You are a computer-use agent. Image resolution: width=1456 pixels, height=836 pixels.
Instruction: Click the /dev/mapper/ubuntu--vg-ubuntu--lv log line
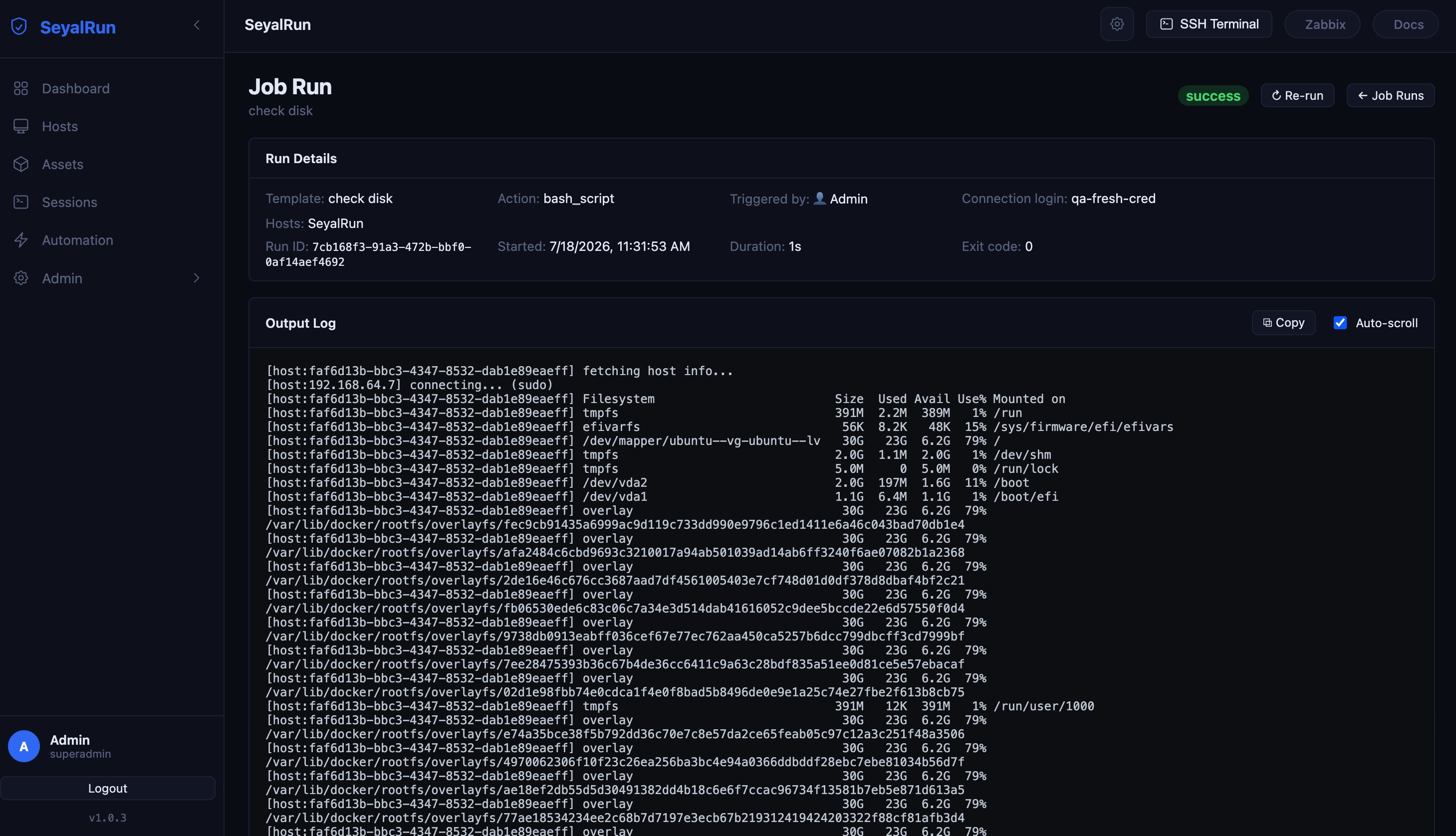click(633, 441)
